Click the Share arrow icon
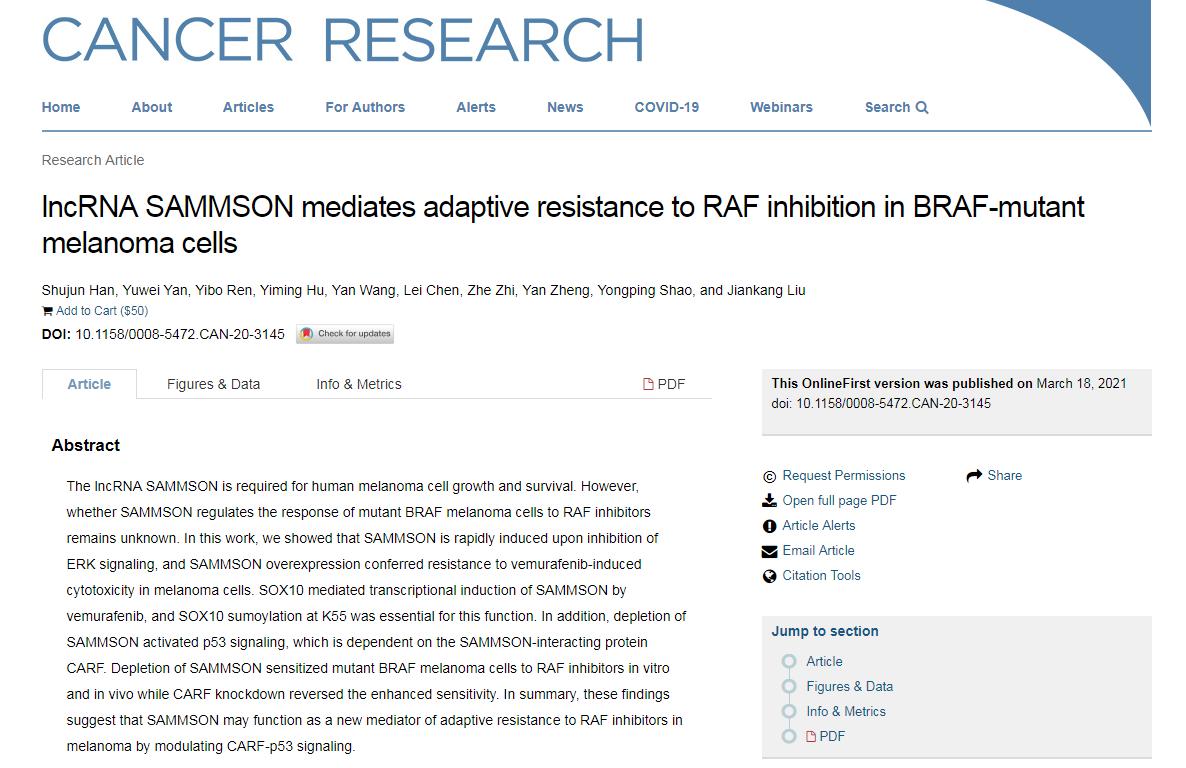This screenshot has width=1186, height=768. pos(974,476)
